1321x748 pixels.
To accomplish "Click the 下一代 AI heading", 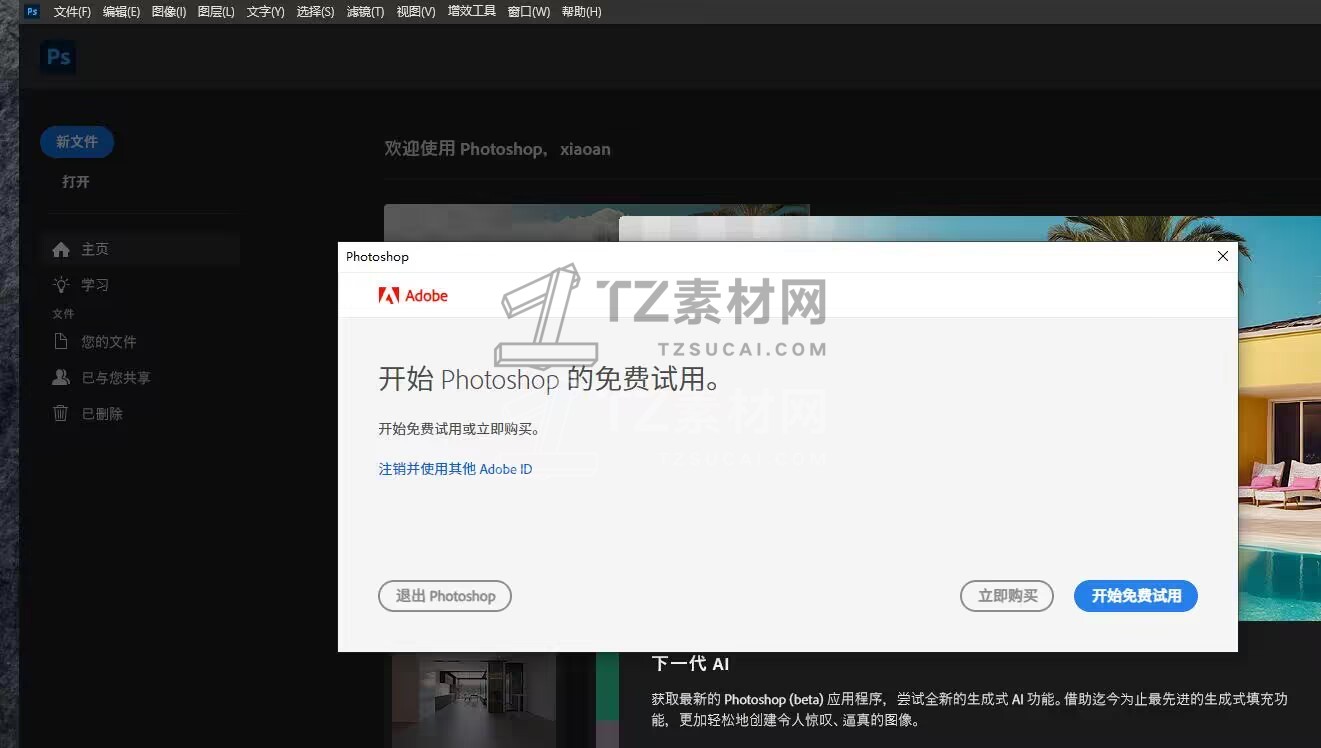I will click(691, 664).
